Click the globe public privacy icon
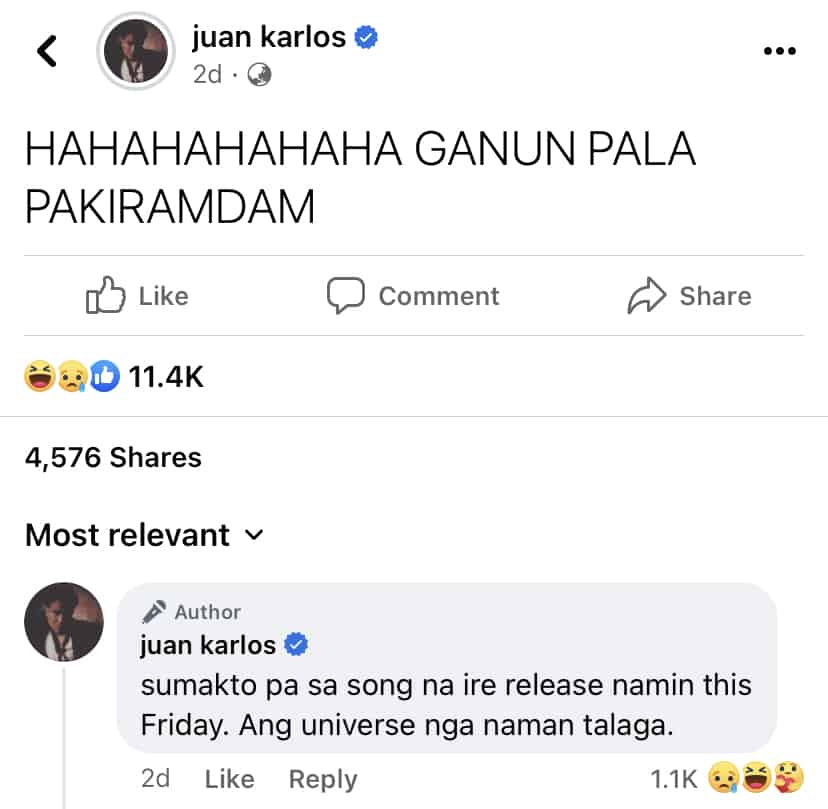 [x=259, y=74]
